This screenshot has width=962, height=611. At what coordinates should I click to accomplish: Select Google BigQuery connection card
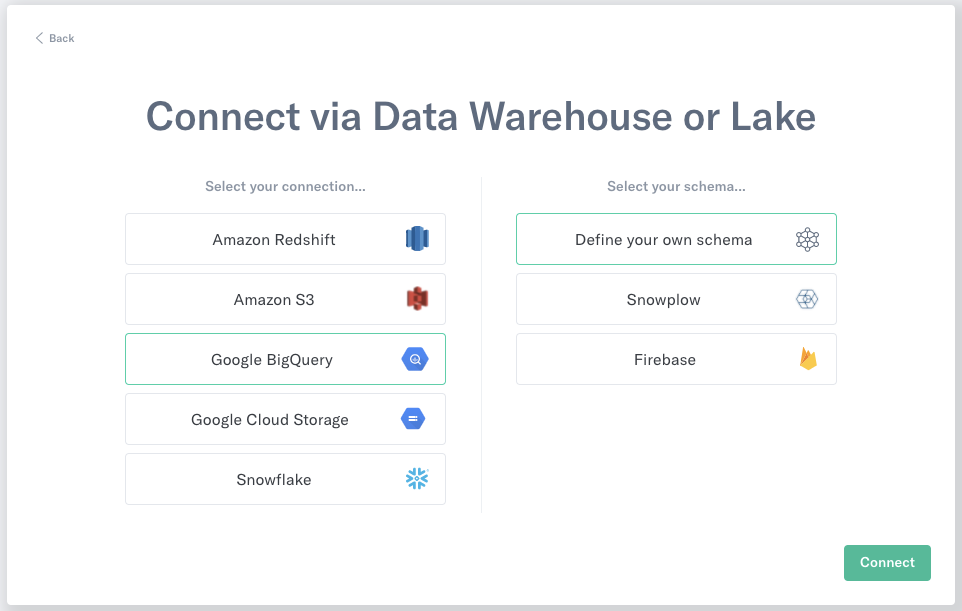pos(285,359)
